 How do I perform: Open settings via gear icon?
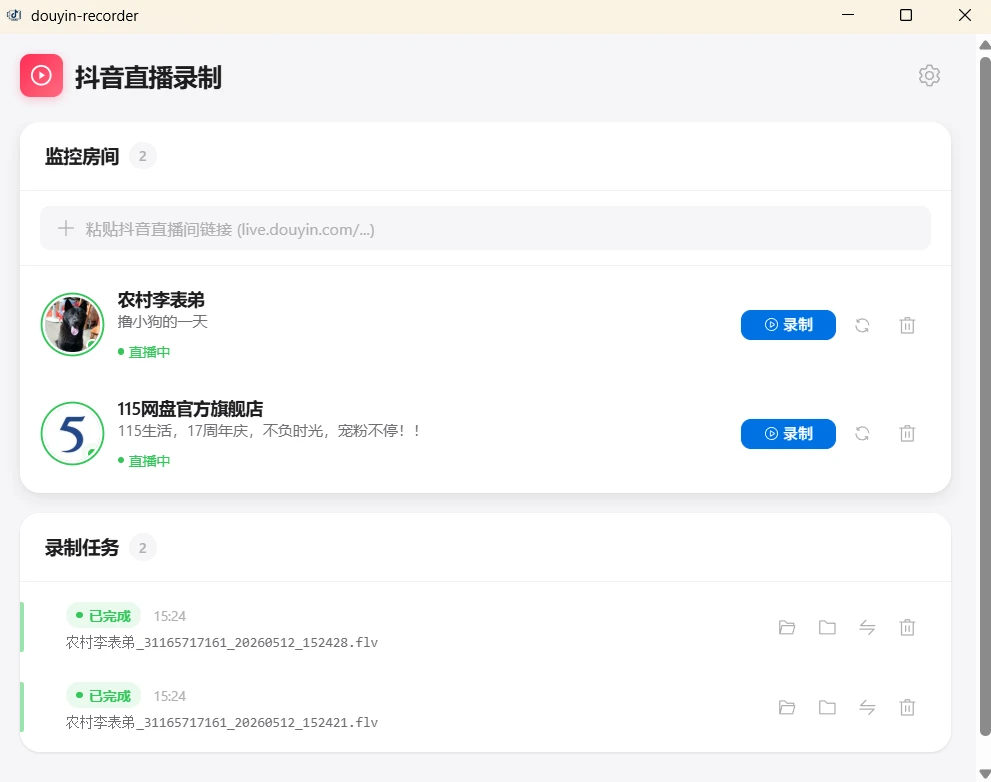click(x=929, y=75)
